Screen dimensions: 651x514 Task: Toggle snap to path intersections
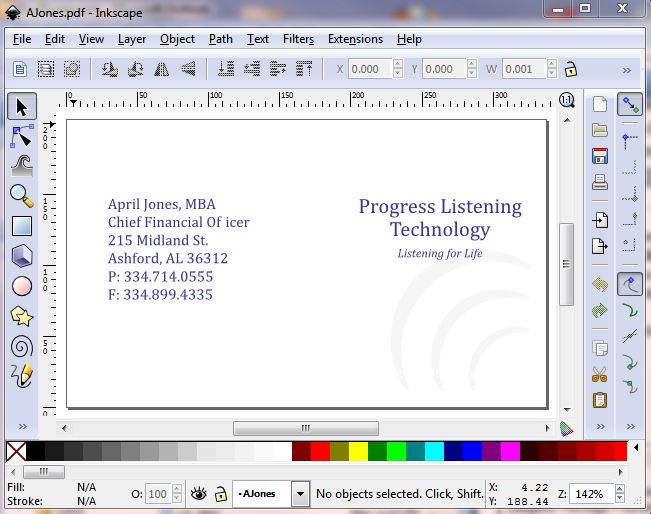tap(630, 335)
